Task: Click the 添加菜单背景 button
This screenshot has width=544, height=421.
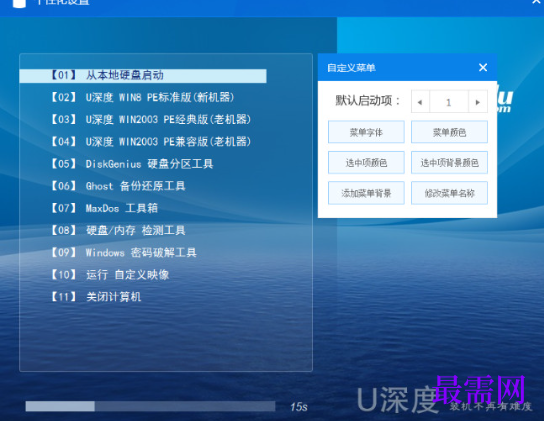Action: pyautogui.click(x=366, y=193)
